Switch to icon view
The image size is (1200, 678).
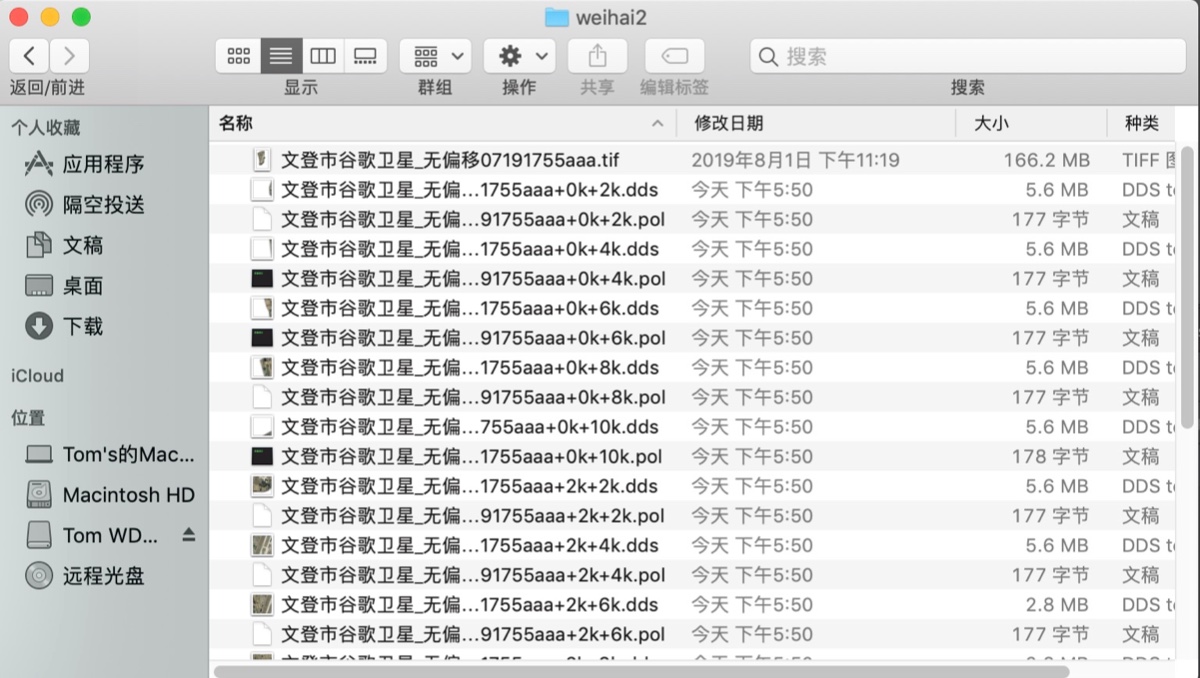tap(238, 56)
